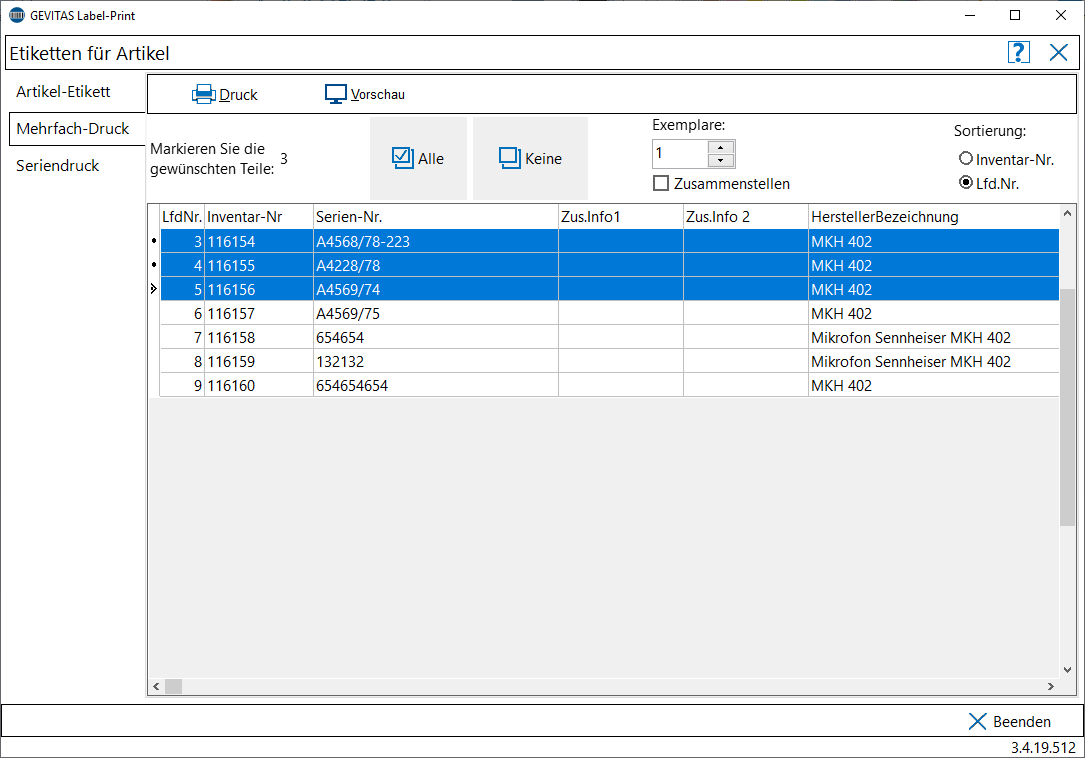Image resolution: width=1085 pixels, height=758 pixels.
Task: Click vertical scrollbar up arrow
Action: [x=1067, y=213]
